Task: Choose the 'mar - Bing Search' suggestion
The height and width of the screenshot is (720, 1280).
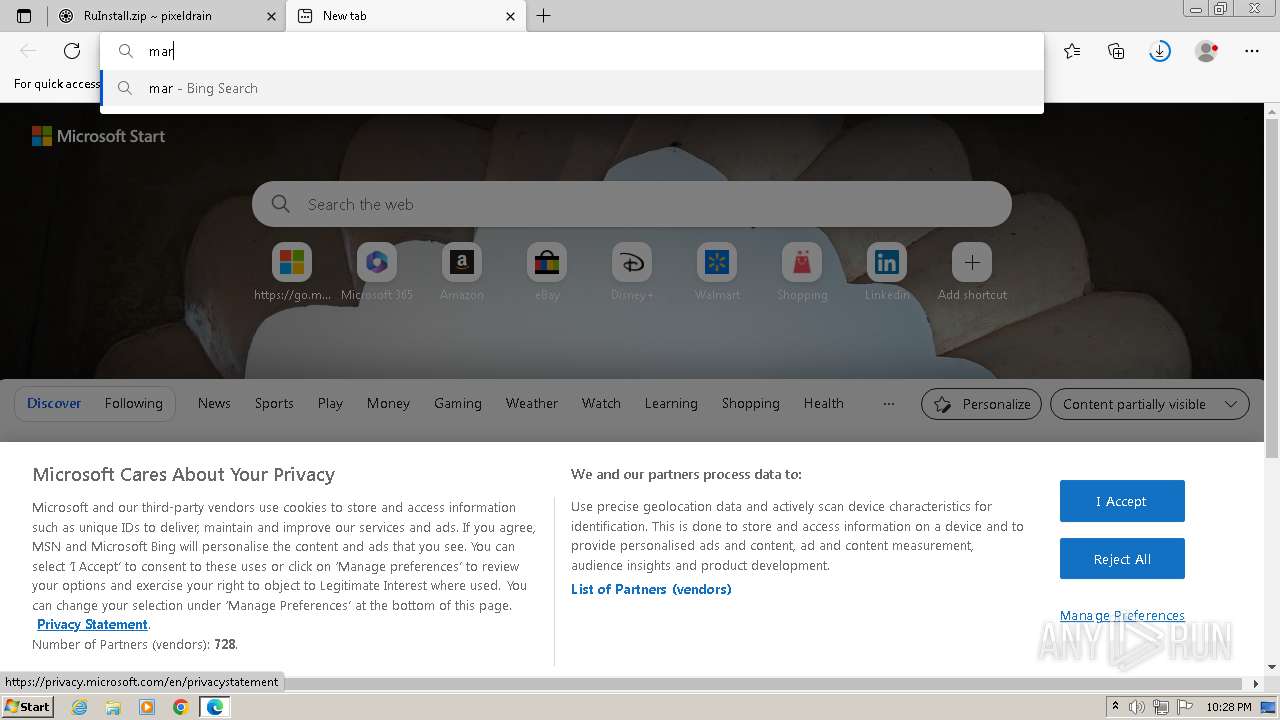Action: pyautogui.click(x=572, y=88)
